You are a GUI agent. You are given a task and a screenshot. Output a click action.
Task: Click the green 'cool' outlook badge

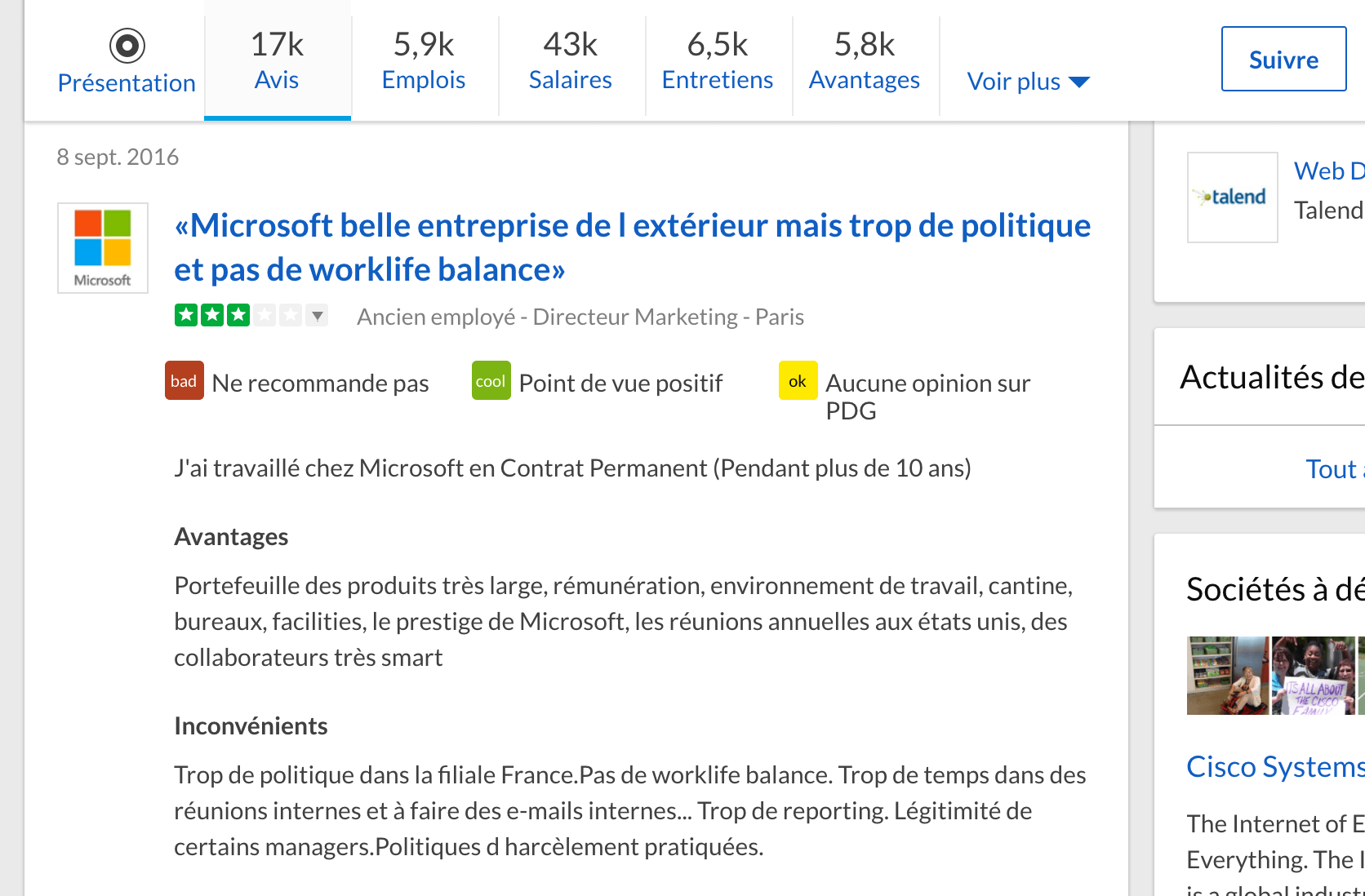pos(491,381)
